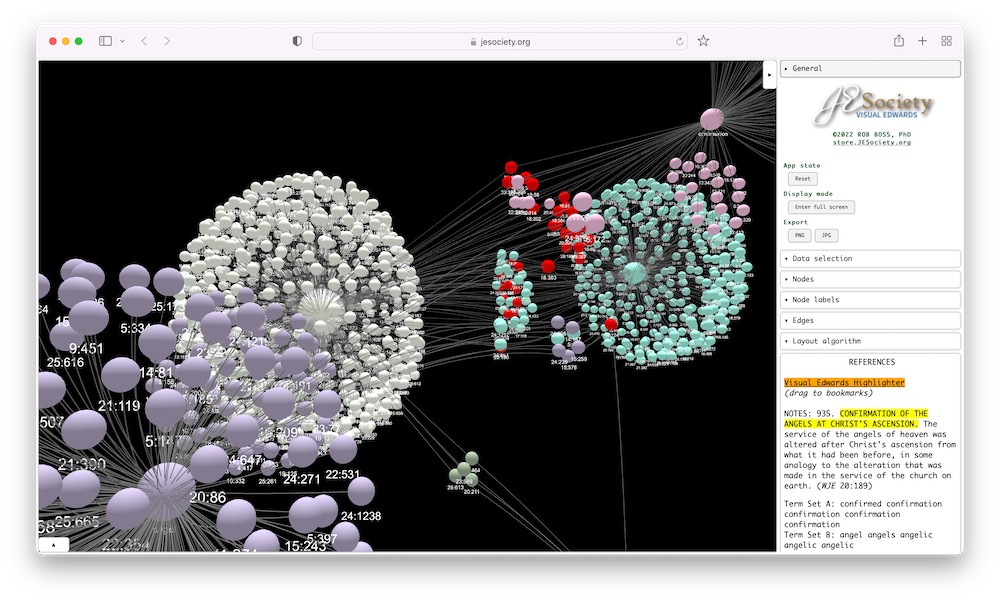Reload the page with the refresh icon
The width and height of the screenshot is (1000, 602).
[x=679, y=41]
